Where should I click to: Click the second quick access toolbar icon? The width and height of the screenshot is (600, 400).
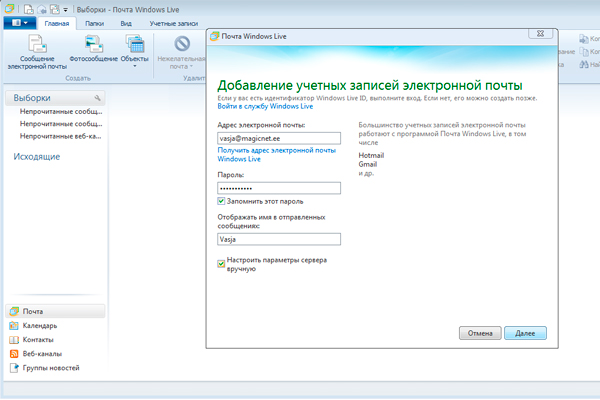[41, 9]
